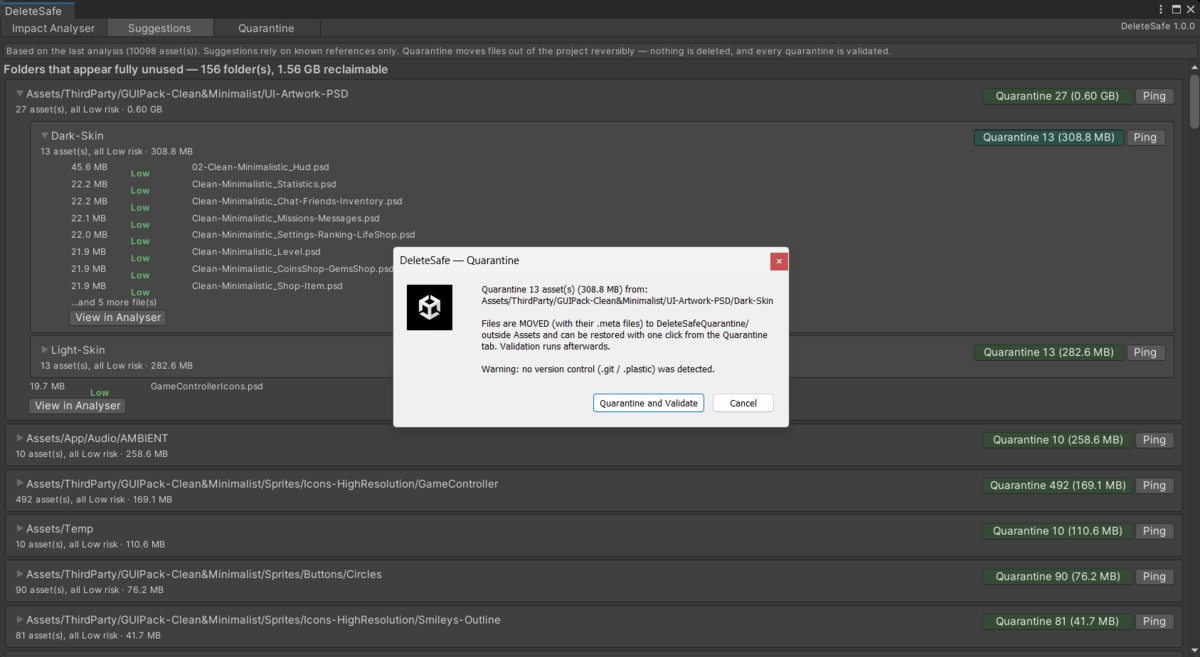Ping the UI-Artwork-PSD folder
The width and height of the screenshot is (1200, 657).
1154,96
